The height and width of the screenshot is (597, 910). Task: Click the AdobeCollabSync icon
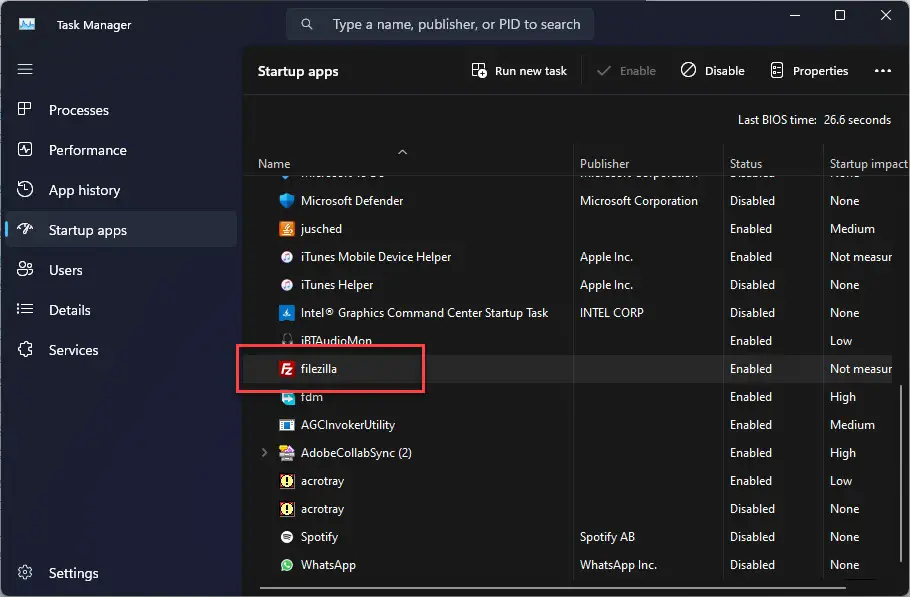(x=287, y=453)
